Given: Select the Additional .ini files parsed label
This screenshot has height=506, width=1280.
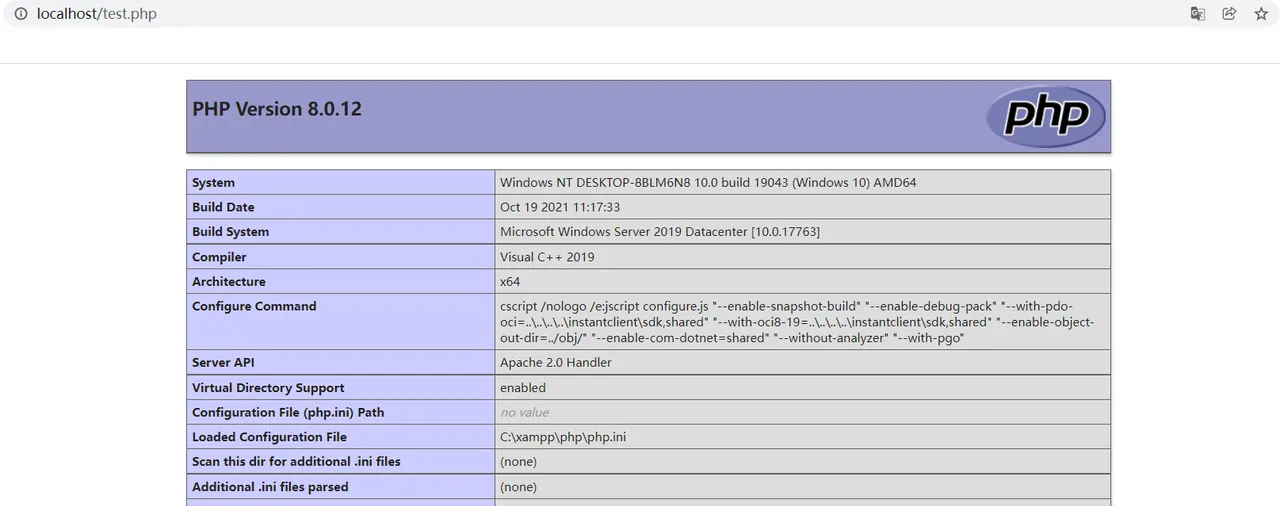Looking at the screenshot, I should coord(271,487).
